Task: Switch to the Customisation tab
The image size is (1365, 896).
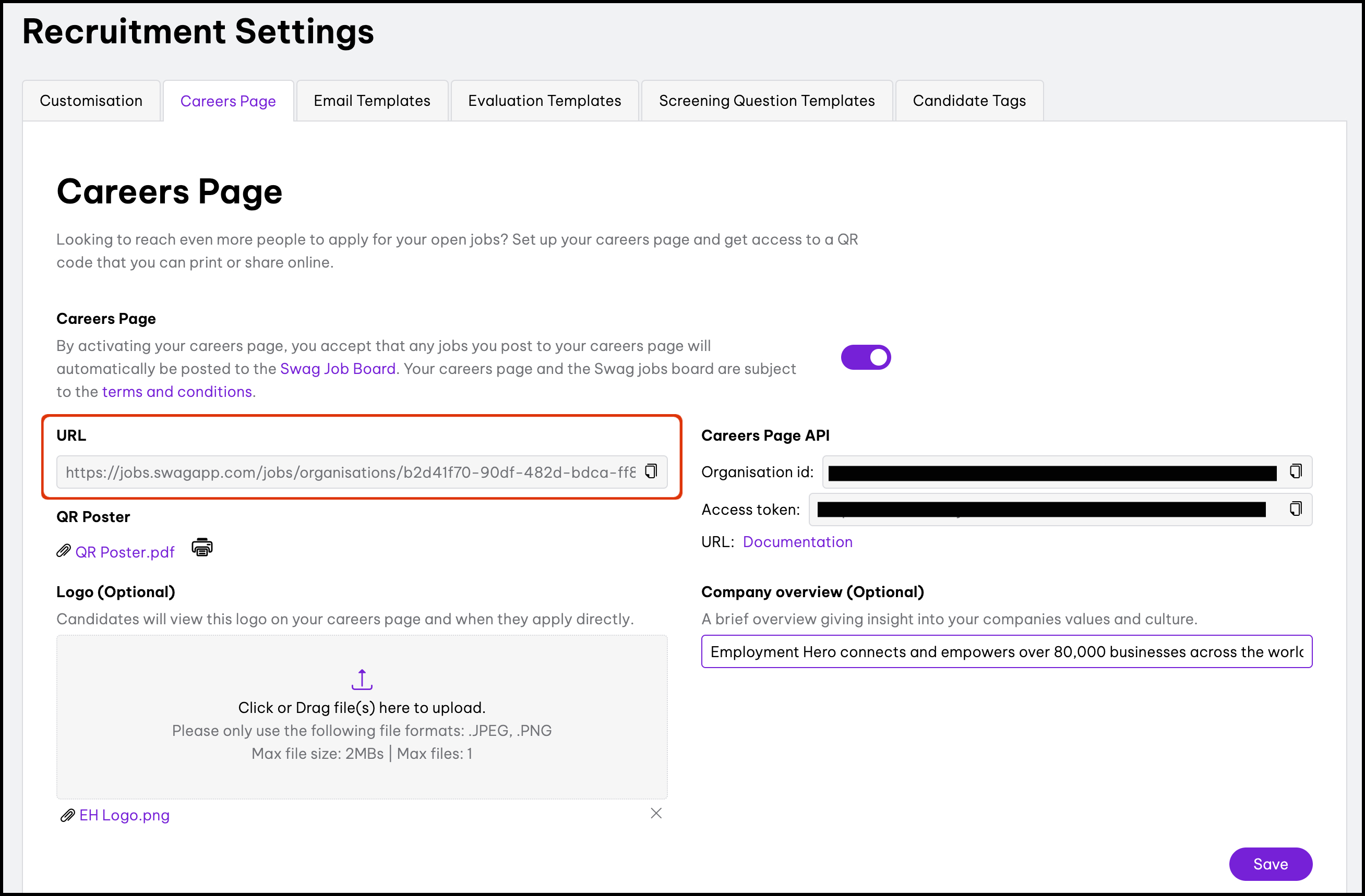Action: click(x=91, y=101)
